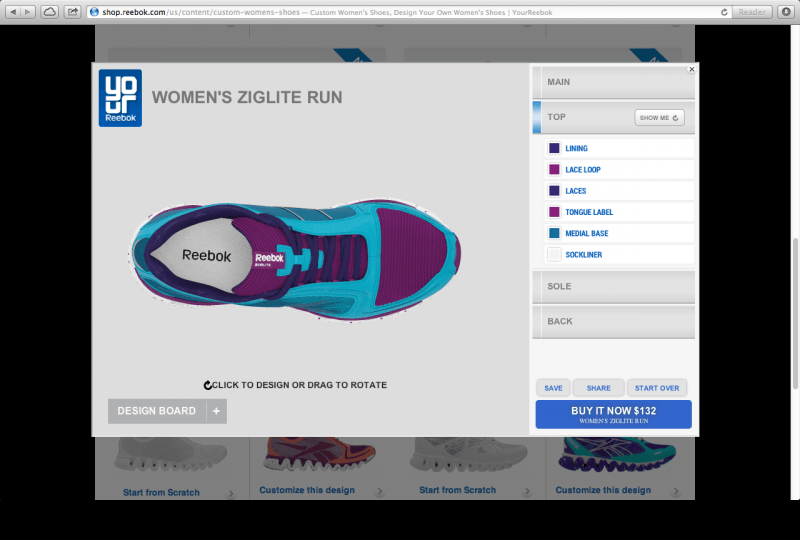Click the SAVE button

(x=553, y=388)
